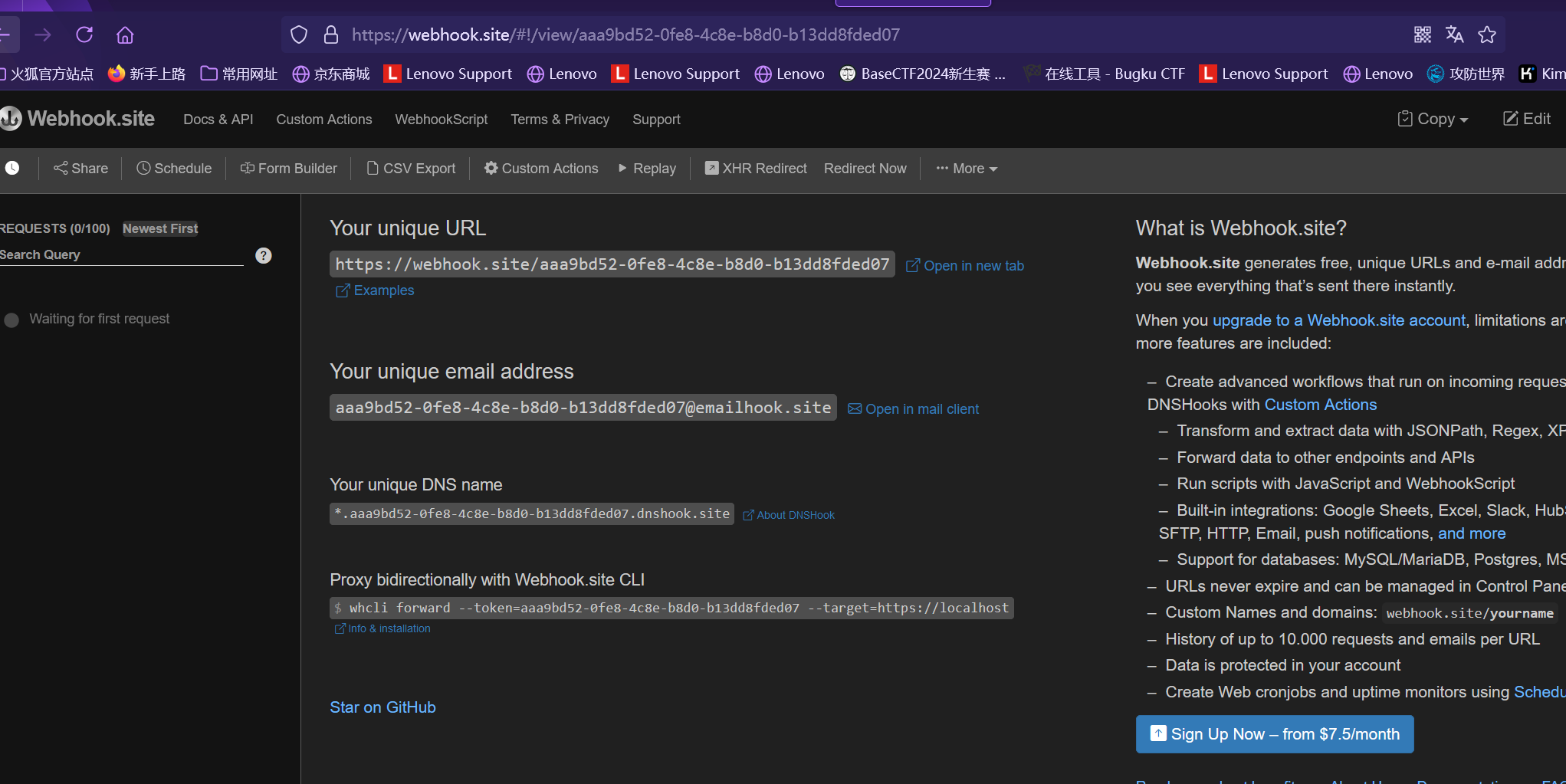Open the clock history icon in the toolbar

[x=12, y=168]
